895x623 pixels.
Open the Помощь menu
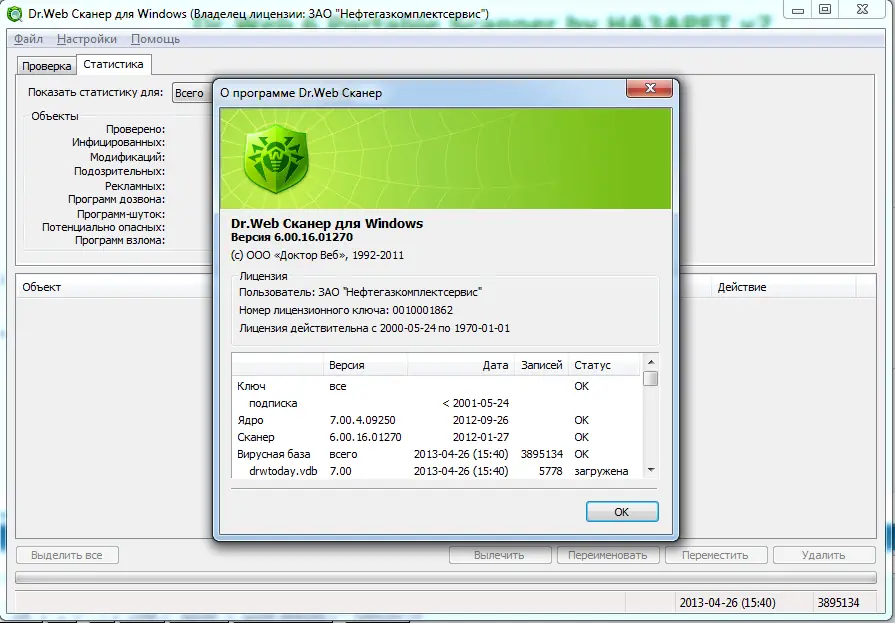coord(155,39)
